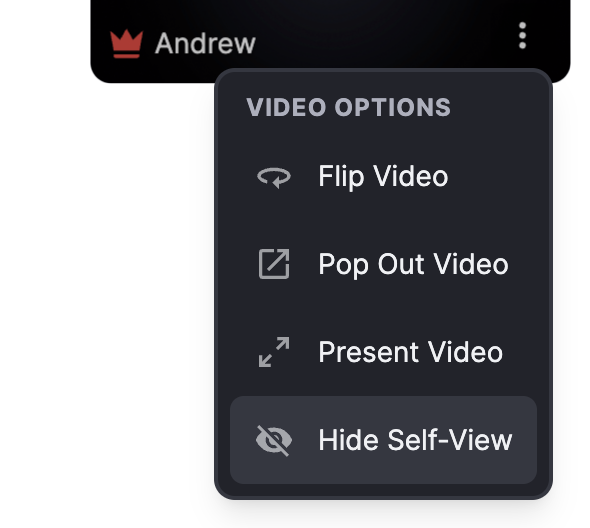
Task: Click the VIDEO OPTIONS header text
Action: [348, 107]
